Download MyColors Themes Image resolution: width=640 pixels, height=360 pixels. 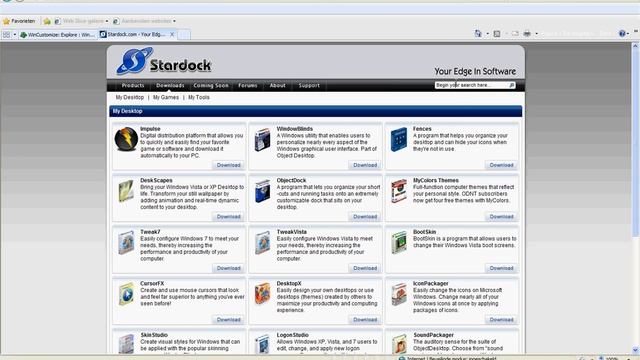click(501, 216)
